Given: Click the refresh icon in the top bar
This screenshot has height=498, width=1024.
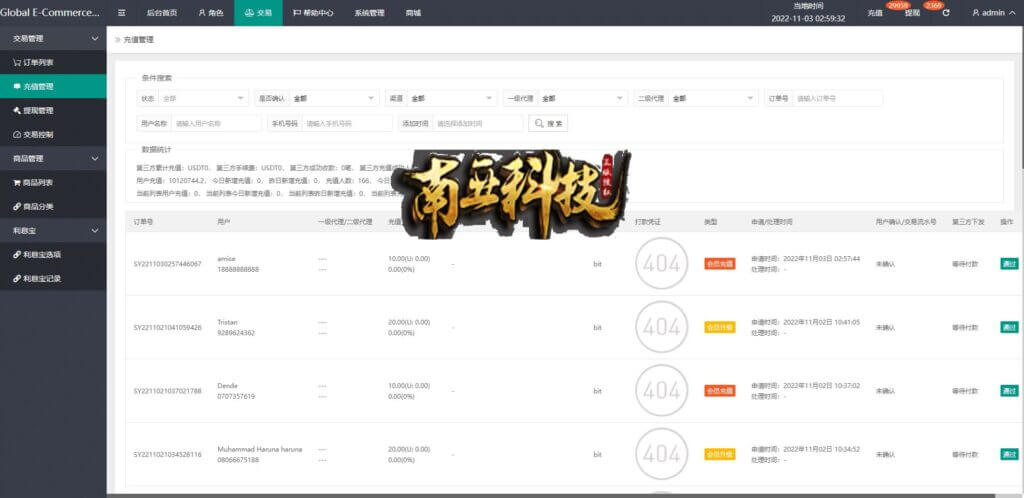Looking at the screenshot, I should pos(946,12).
